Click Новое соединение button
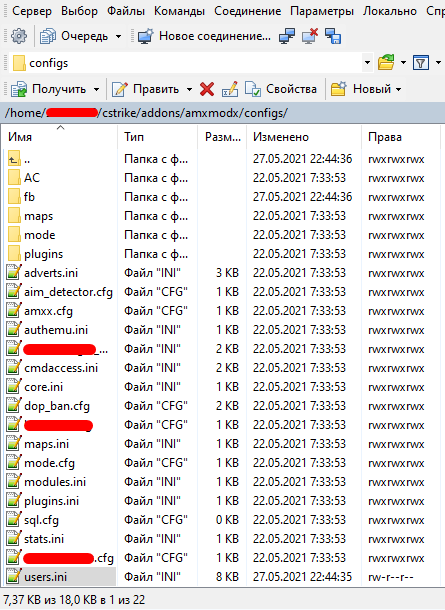Viewport: 445px width, 610px height. click(204, 36)
